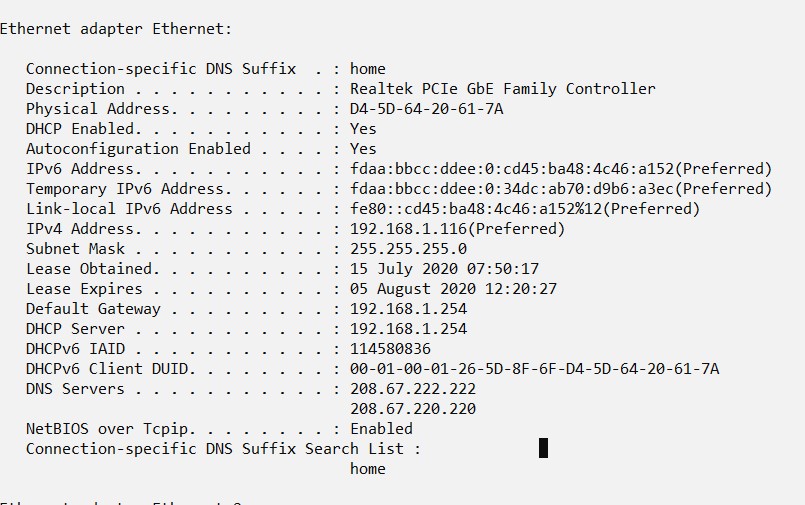Click the Lease Expires date 05 August 2020
This screenshot has height=505, width=805.
coord(453,289)
